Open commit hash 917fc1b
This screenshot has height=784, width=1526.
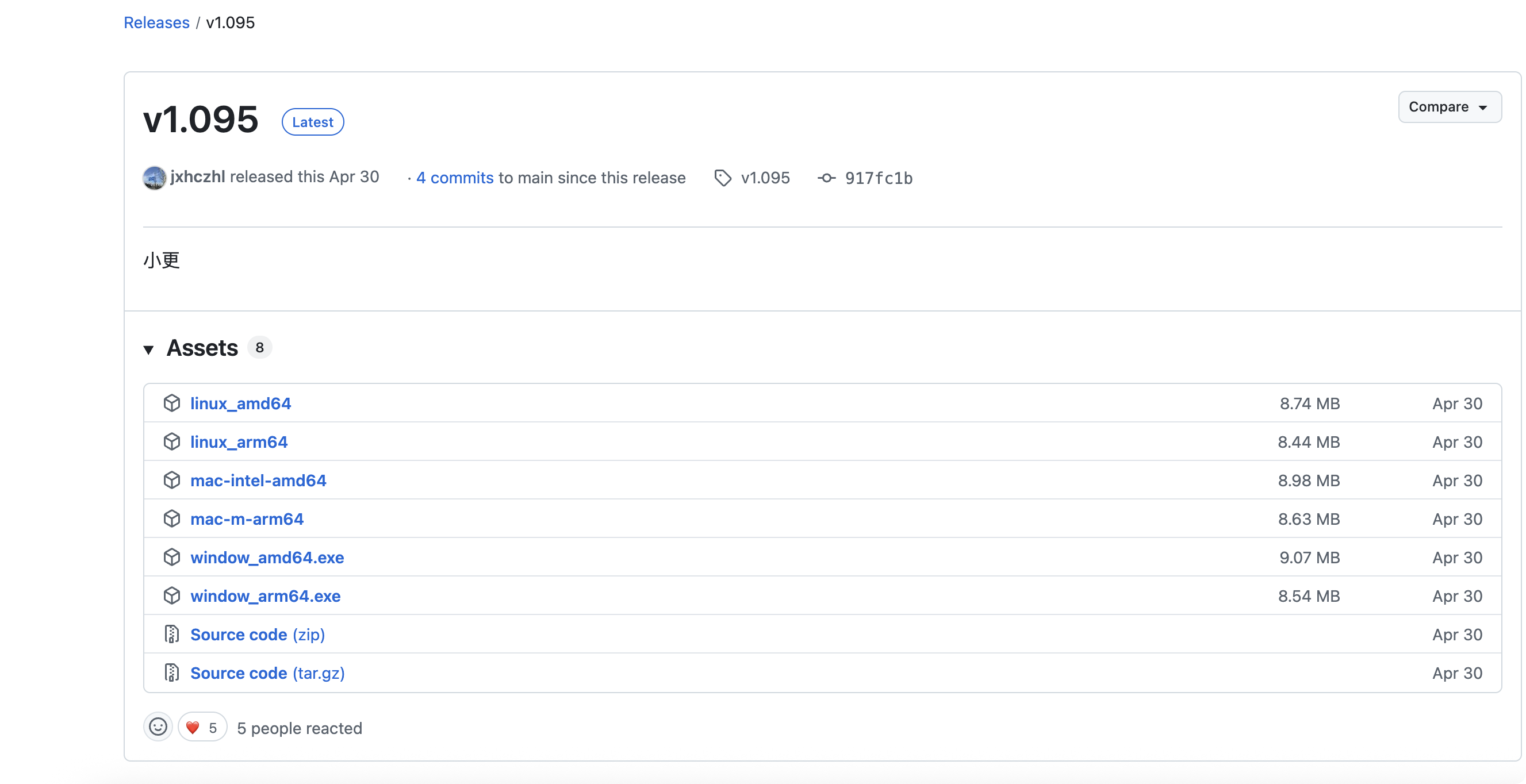878,178
